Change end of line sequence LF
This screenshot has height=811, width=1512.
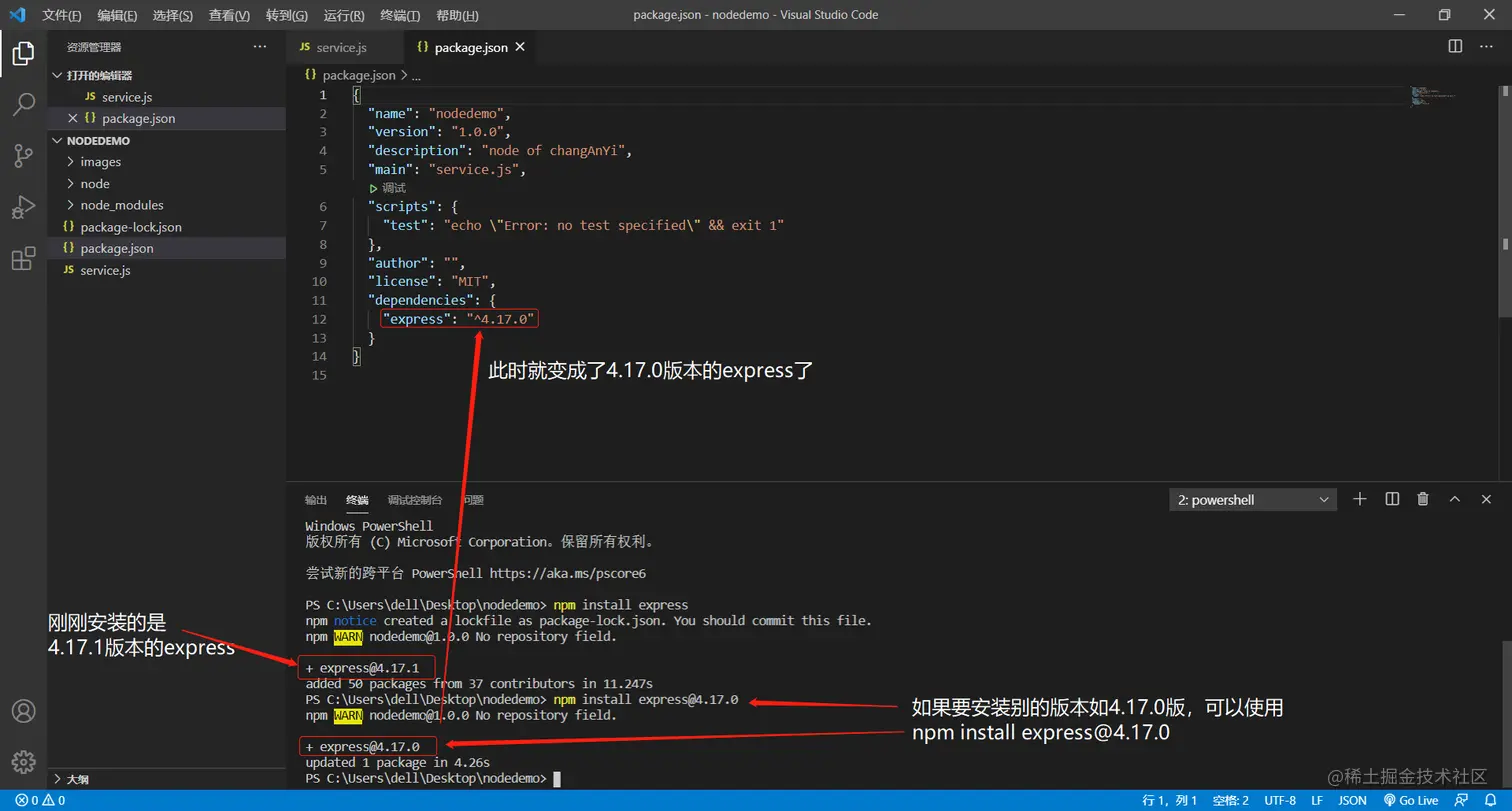click(x=1317, y=800)
